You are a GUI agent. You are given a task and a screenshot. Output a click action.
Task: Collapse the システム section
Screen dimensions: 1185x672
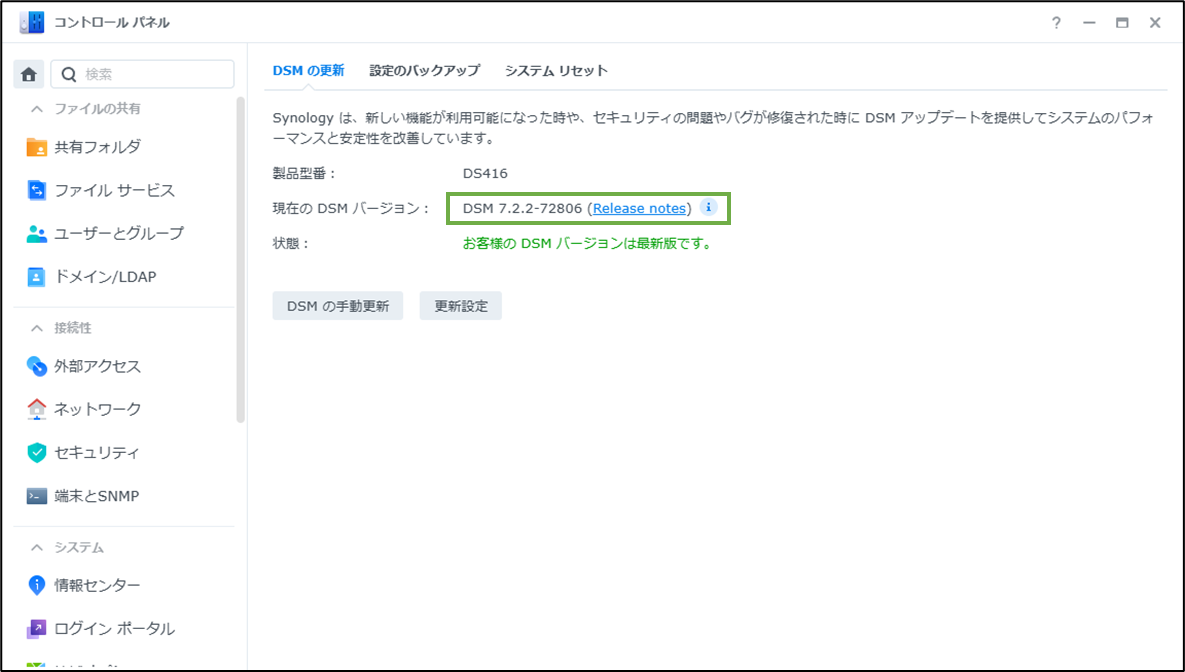(x=36, y=547)
